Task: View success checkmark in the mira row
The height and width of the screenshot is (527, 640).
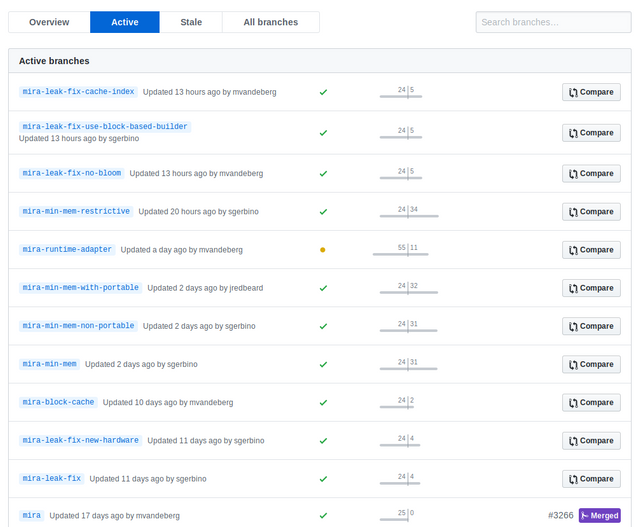Action: pyautogui.click(x=323, y=516)
